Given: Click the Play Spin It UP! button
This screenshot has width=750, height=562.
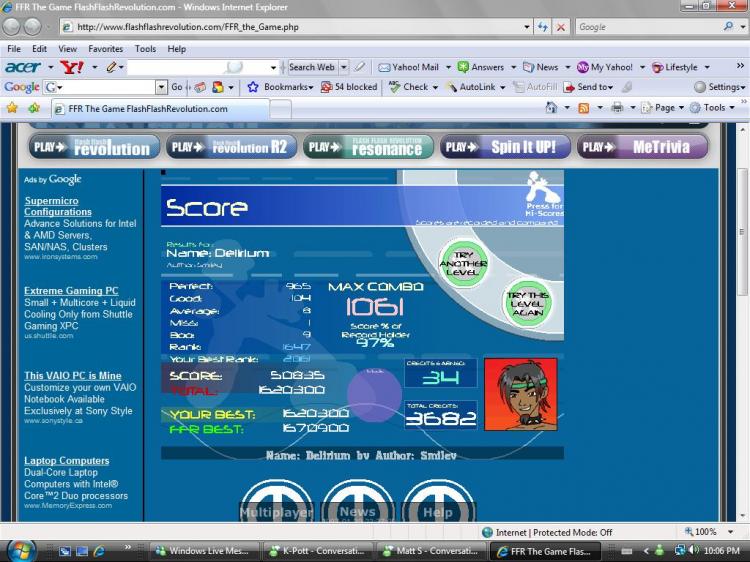Looking at the screenshot, I should [505, 147].
